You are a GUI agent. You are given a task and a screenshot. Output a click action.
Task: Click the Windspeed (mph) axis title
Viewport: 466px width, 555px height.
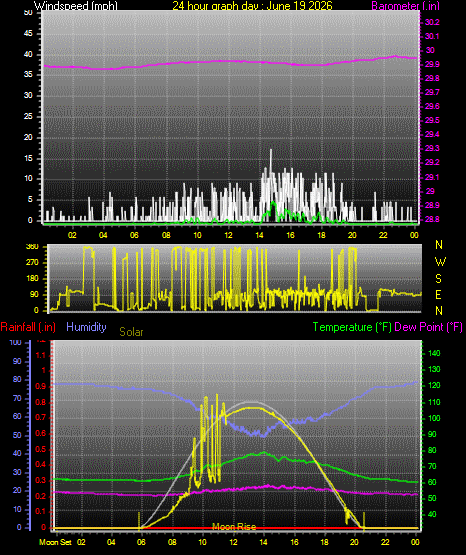(x=76, y=6)
